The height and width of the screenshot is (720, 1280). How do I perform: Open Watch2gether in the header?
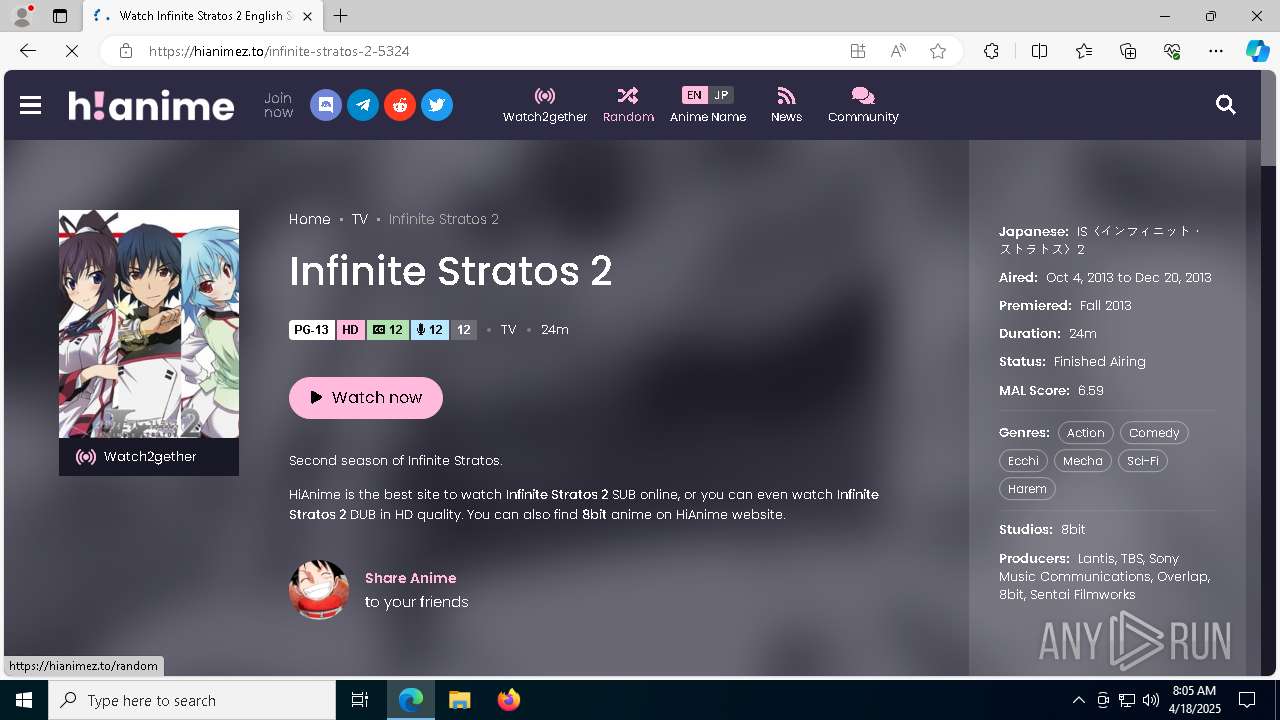(x=545, y=105)
